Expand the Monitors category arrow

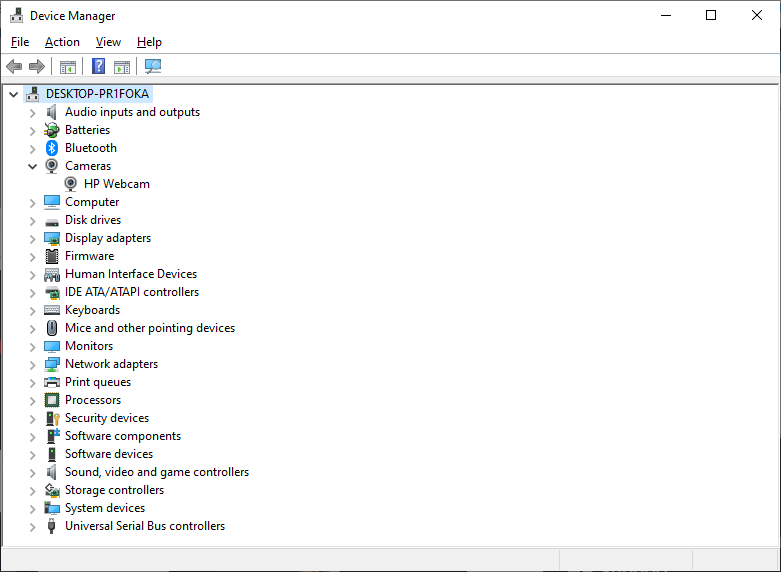point(32,347)
